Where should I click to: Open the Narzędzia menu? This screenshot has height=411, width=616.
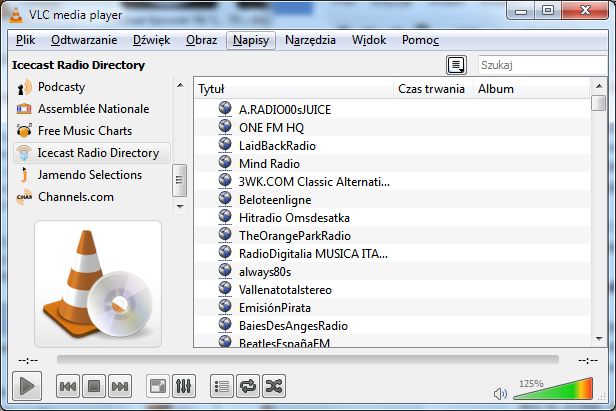(310, 40)
